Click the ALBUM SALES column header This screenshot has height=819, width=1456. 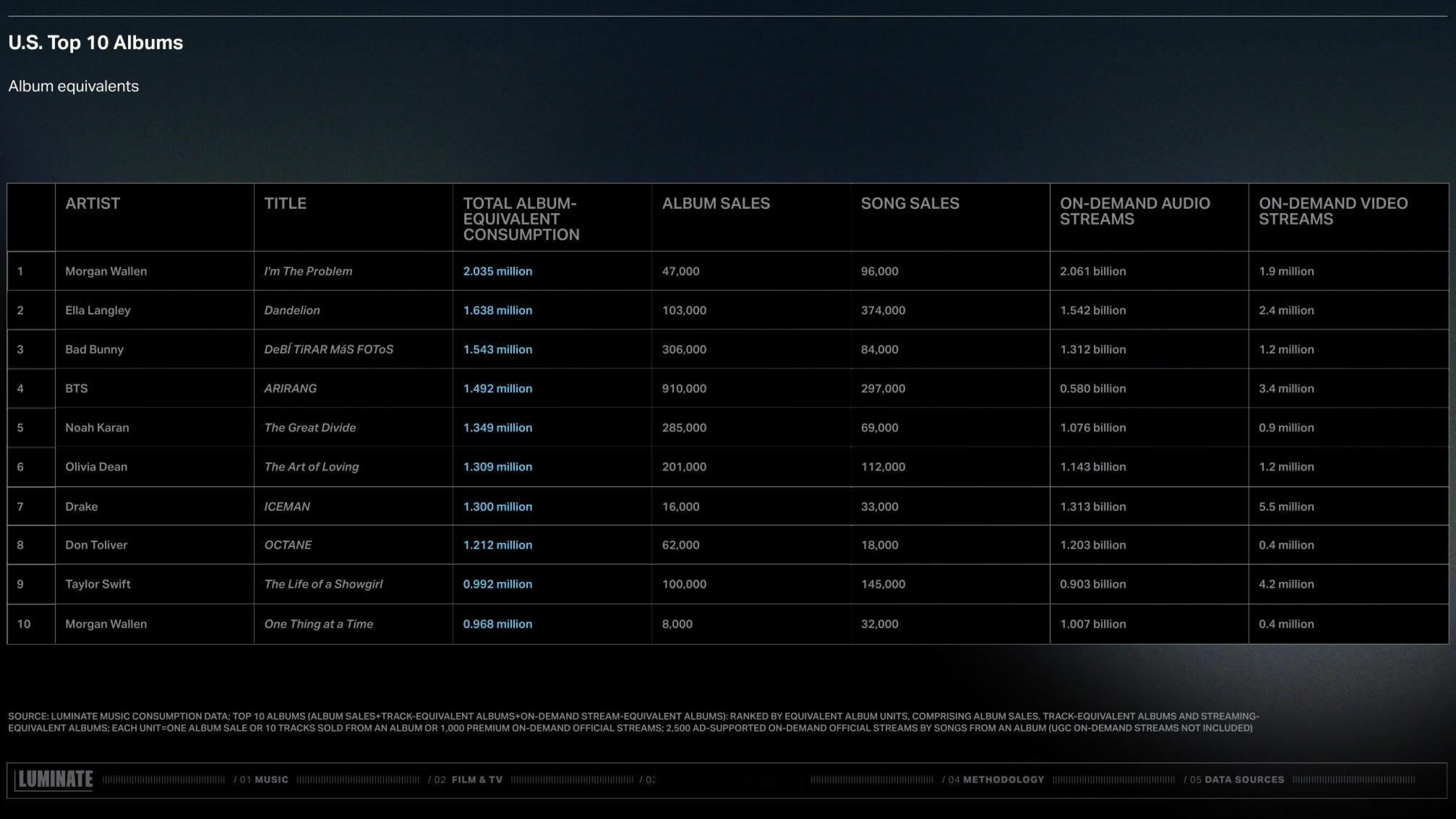click(716, 204)
